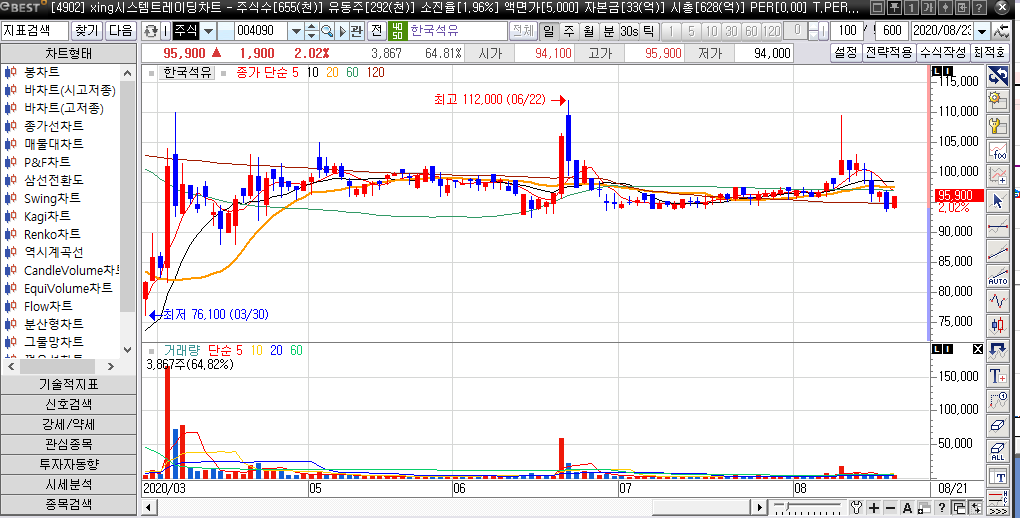The image size is (1020, 518).
Task: Toggle the 한국석유 price legend checkbox
Action: click(151, 73)
